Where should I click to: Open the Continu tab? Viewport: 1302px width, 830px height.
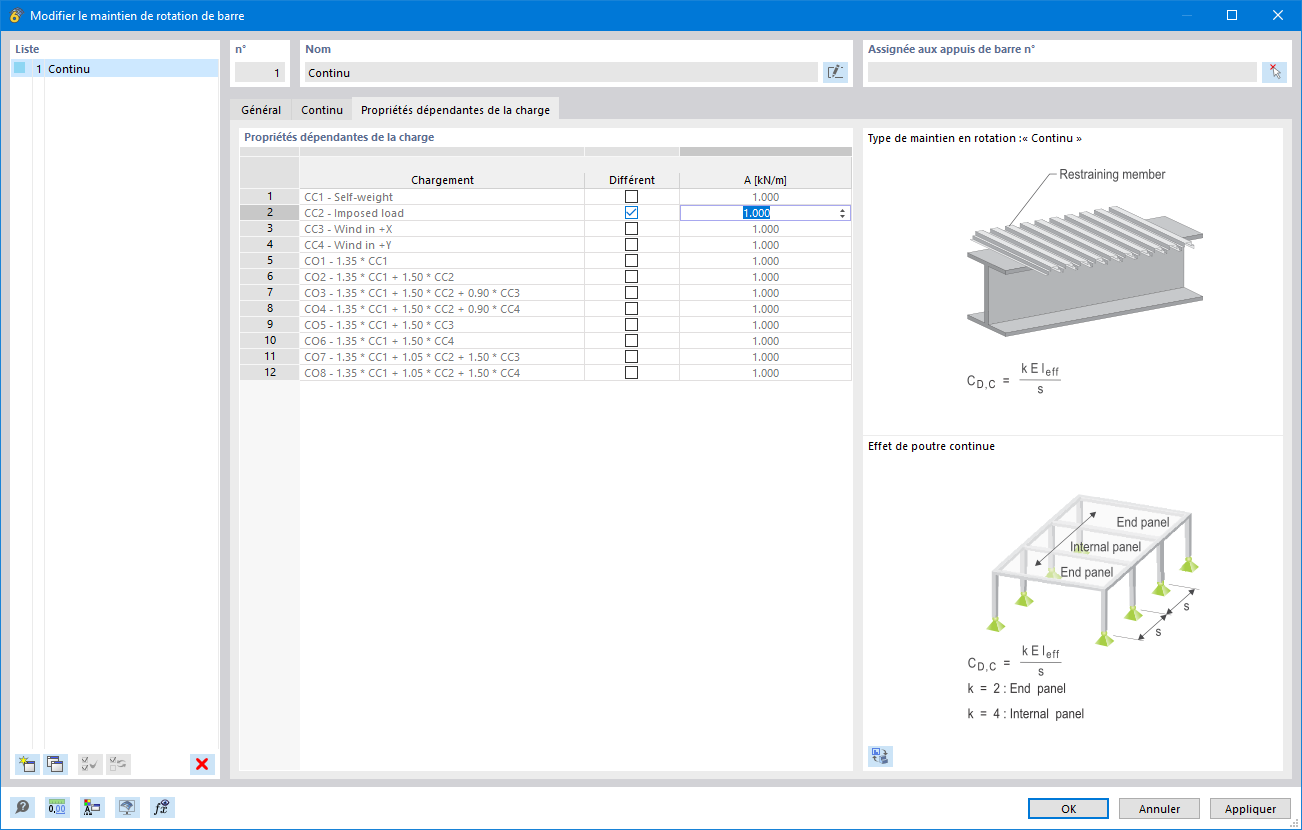(x=322, y=110)
